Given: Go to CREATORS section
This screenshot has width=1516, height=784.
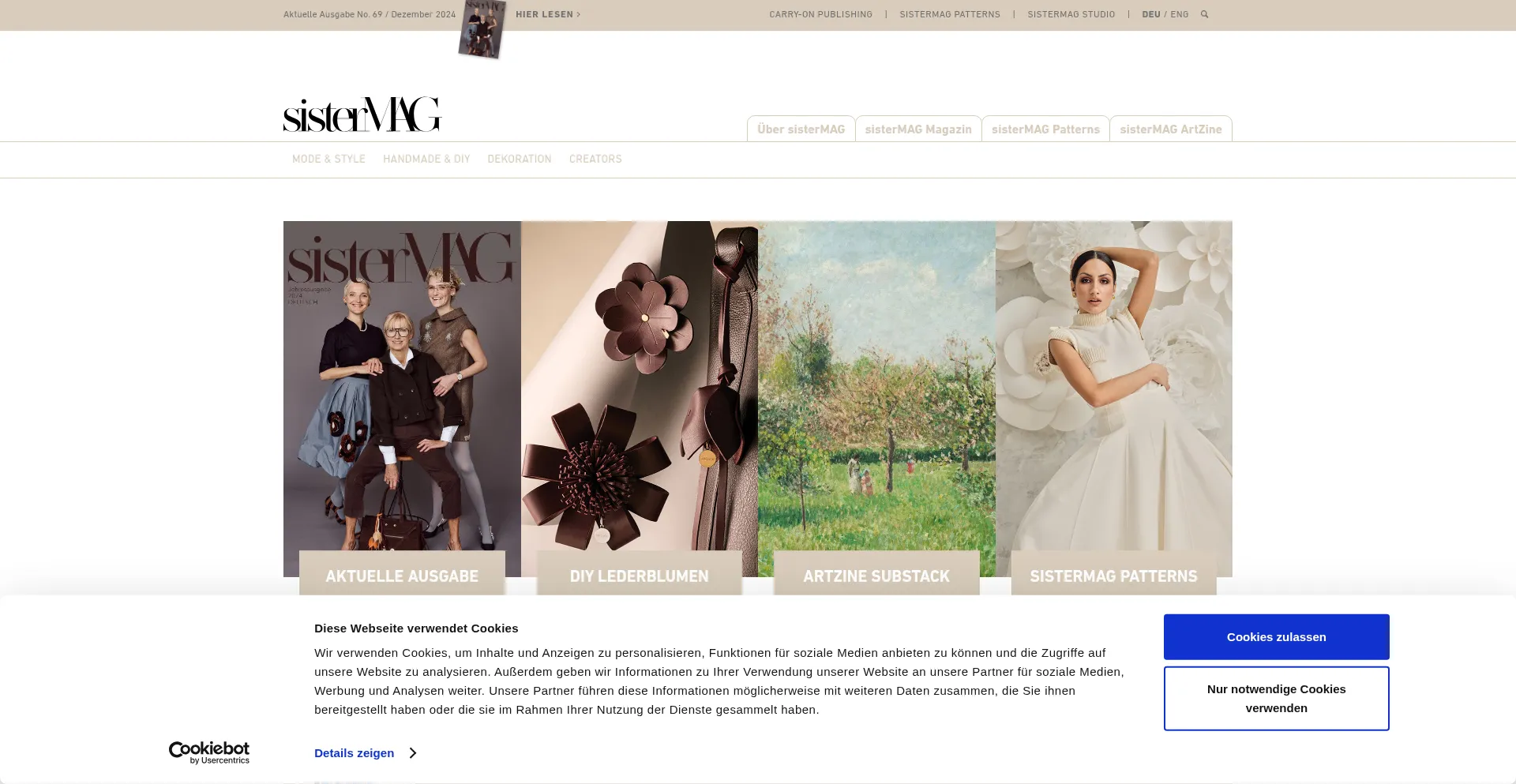Looking at the screenshot, I should (x=595, y=159).
